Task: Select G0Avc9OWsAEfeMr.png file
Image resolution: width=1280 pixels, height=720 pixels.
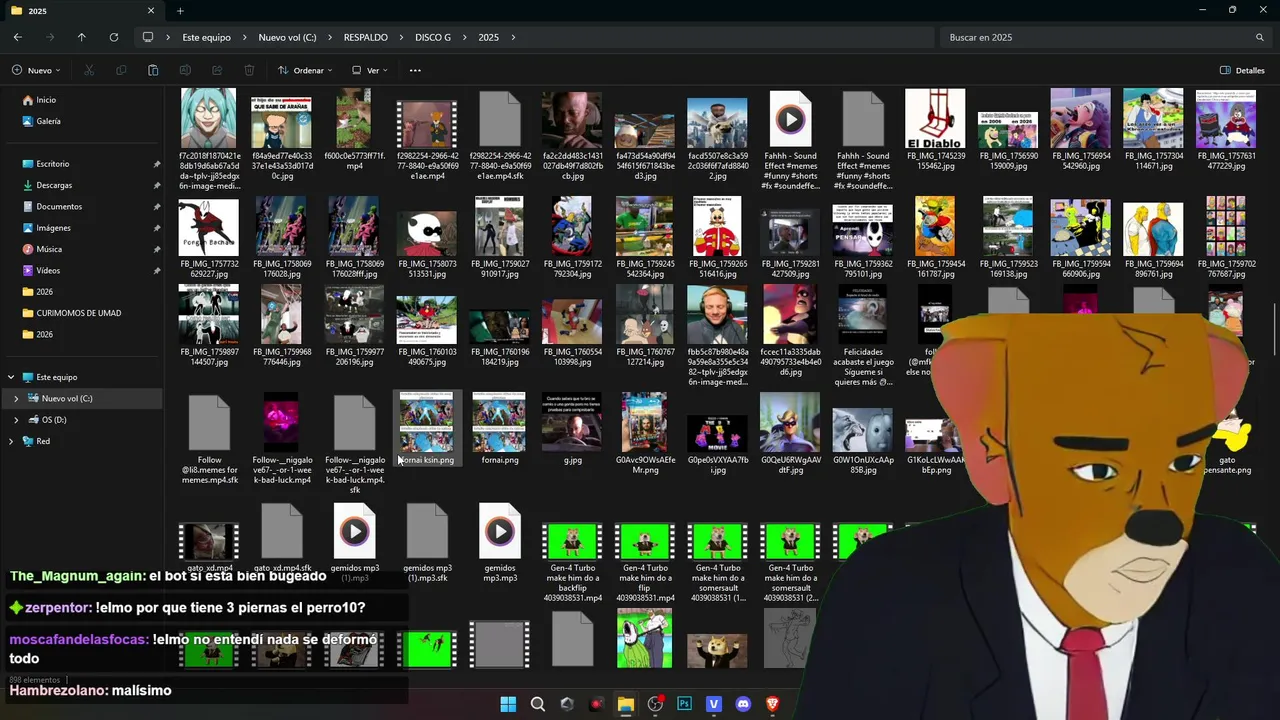Action: click(x=645, y=433)
